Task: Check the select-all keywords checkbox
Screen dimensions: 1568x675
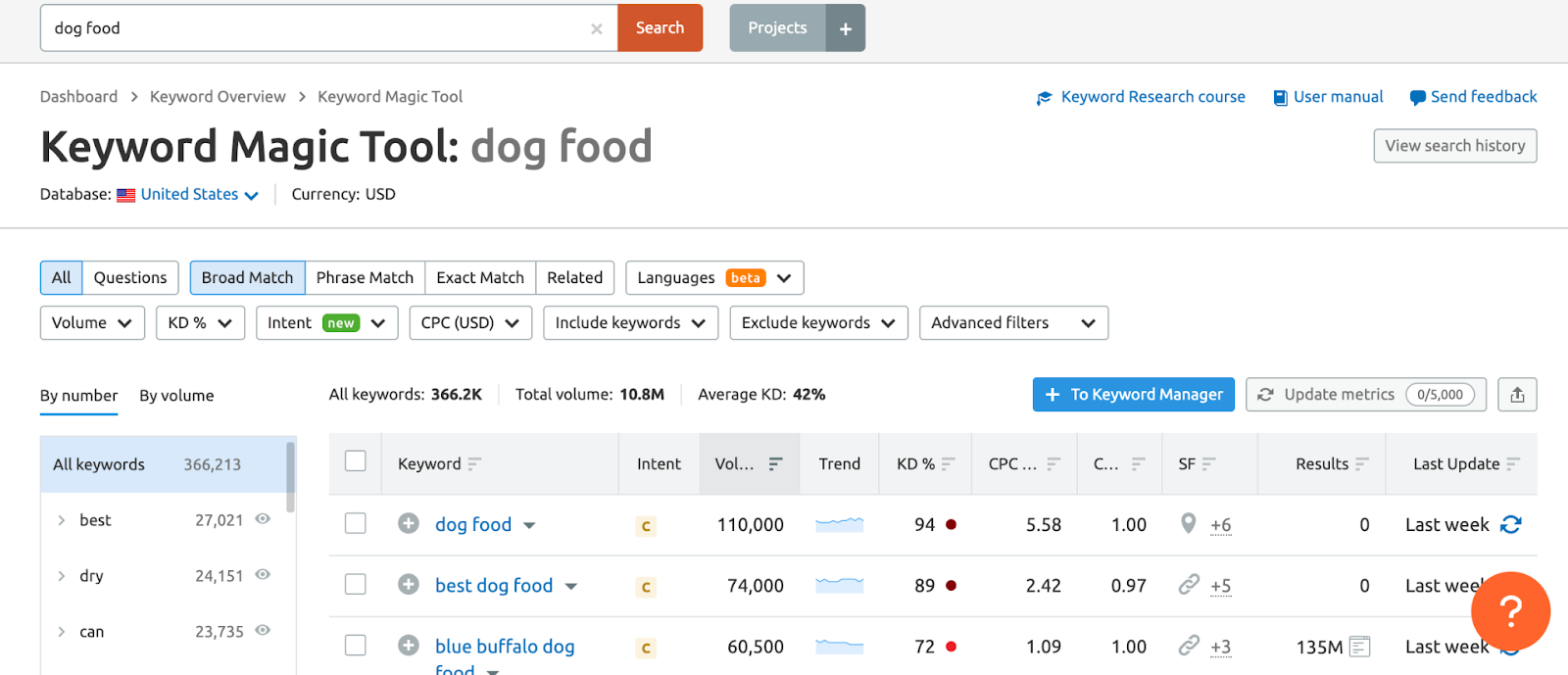Action: point(356,461)
